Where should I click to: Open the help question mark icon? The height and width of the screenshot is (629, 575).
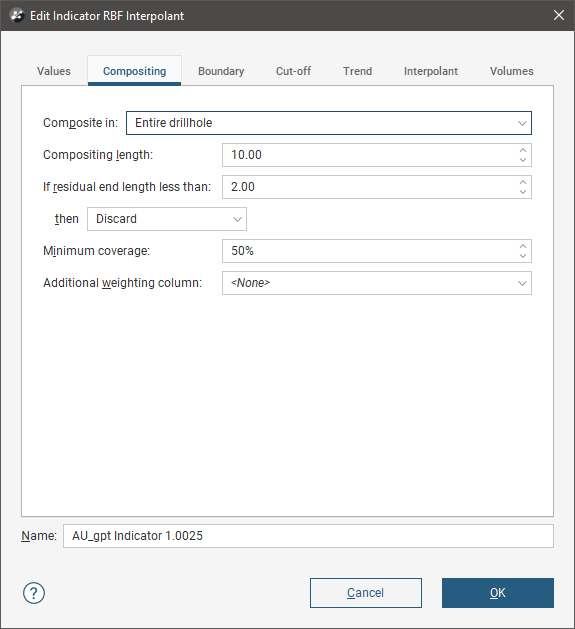34,593
